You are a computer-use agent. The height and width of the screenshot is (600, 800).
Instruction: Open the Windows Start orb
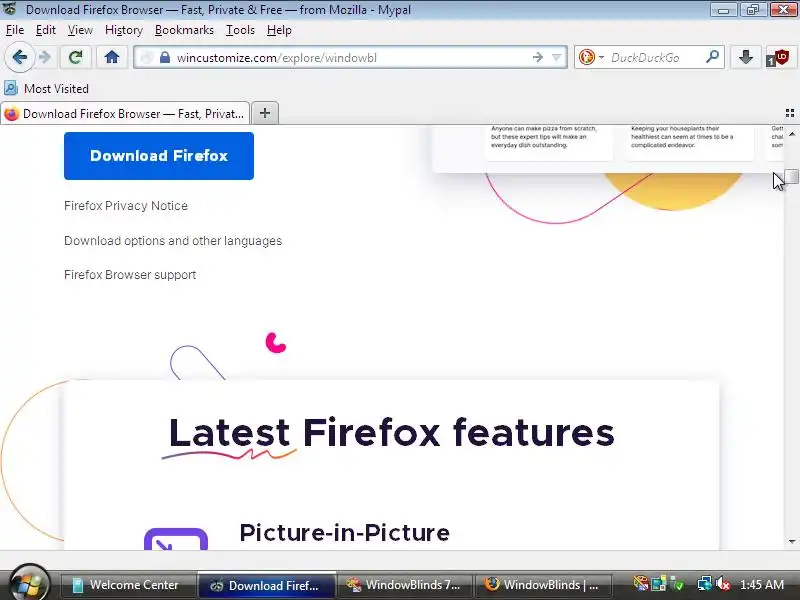(x=29, y=583)
